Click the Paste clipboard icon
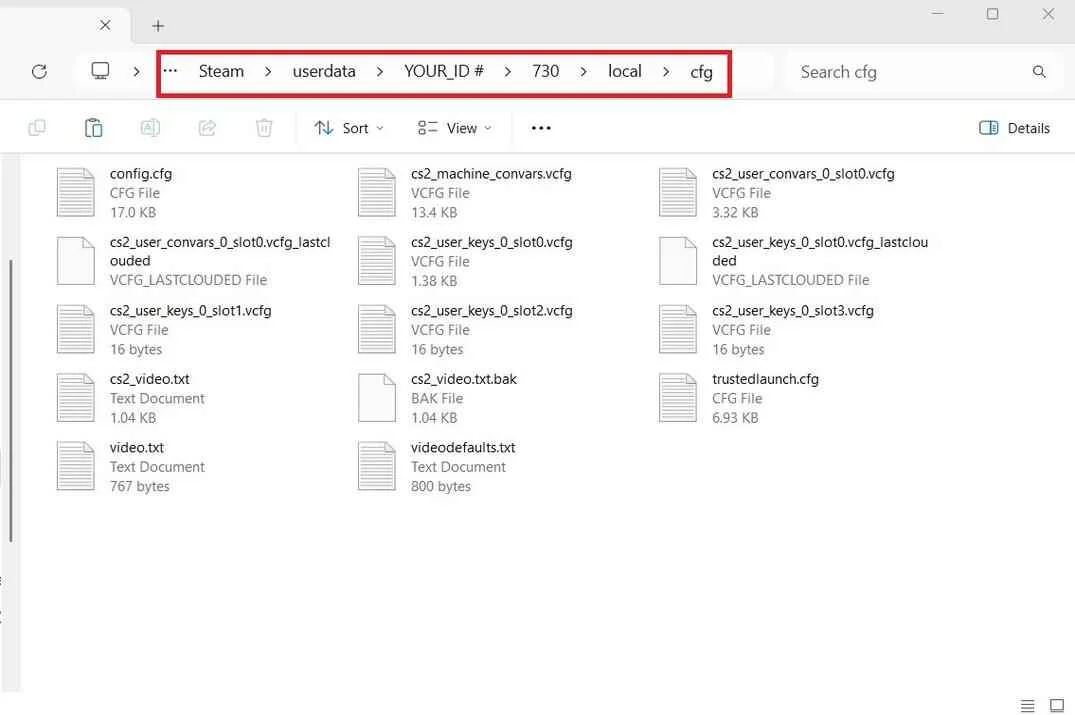The height and width of the screenshot is (715, 1075). [x=93, y=128]
